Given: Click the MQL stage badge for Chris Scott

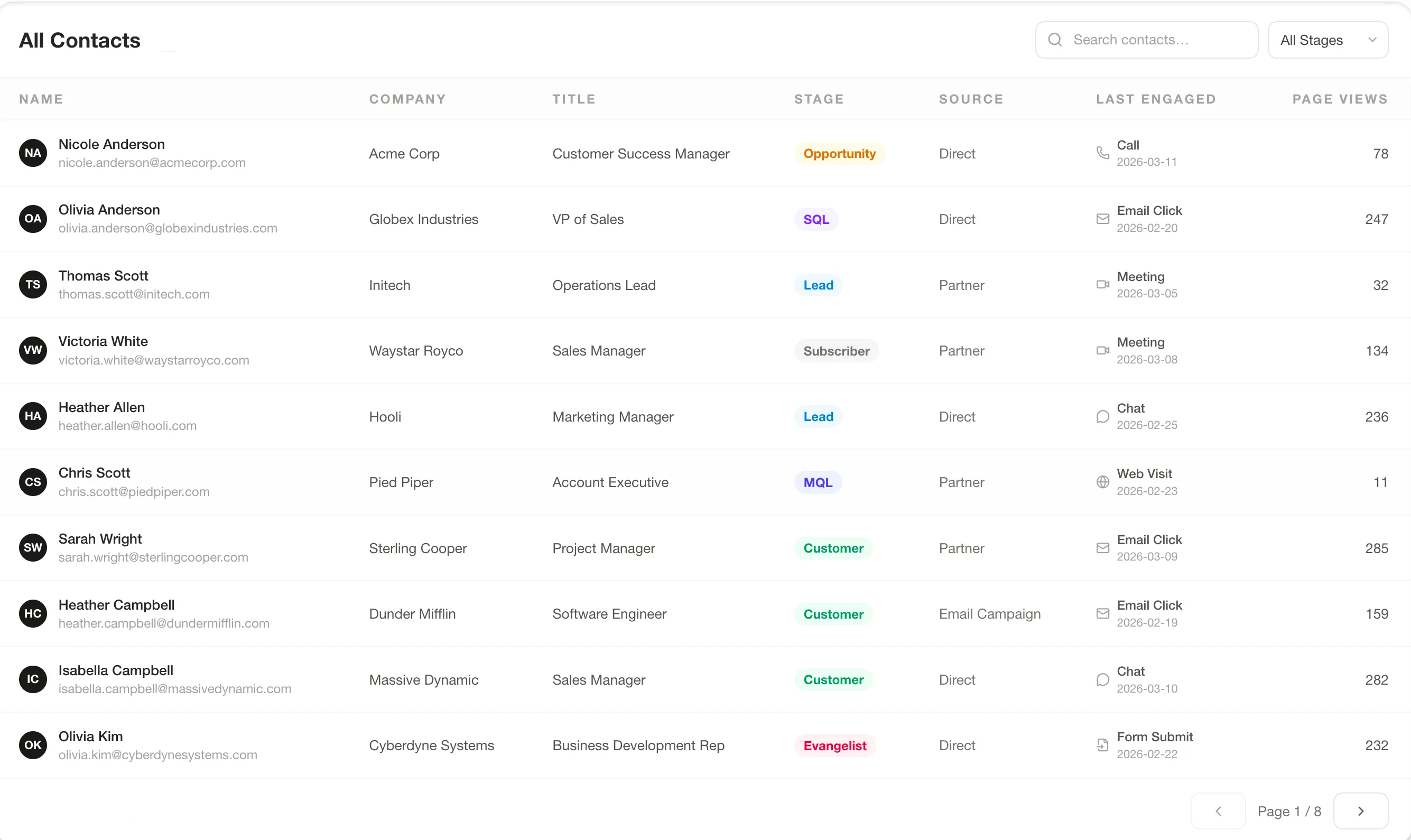Looking at the screenshot, I should pos(818,482).
